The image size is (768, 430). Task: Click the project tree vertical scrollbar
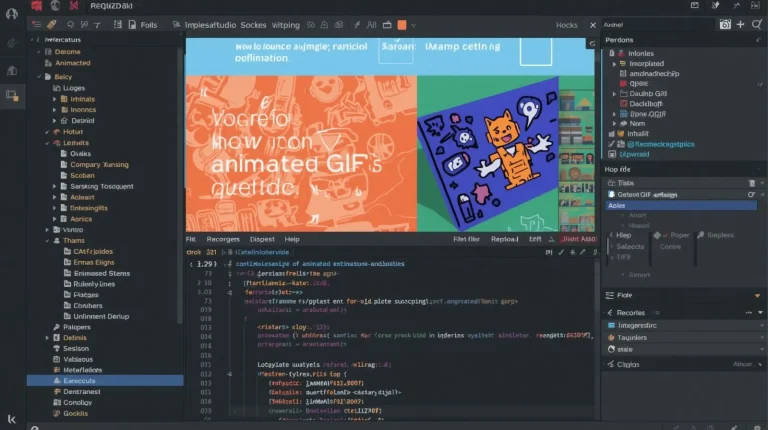pyautogui.click(x=180, y=186)
